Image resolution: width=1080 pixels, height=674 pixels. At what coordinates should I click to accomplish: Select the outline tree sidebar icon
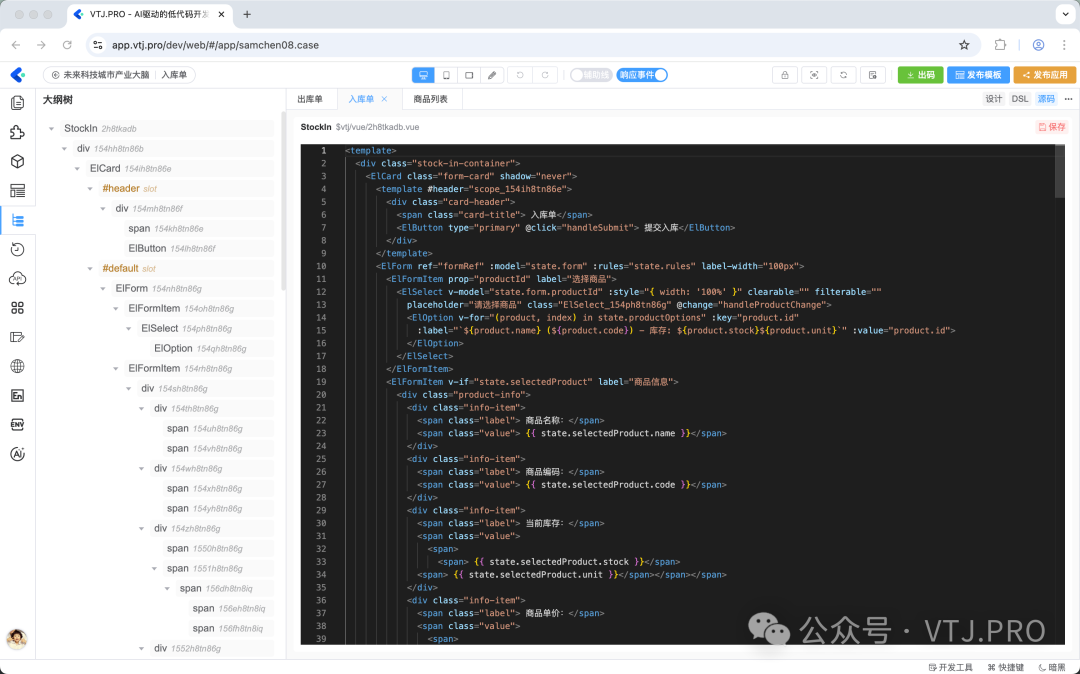[17, 220]
